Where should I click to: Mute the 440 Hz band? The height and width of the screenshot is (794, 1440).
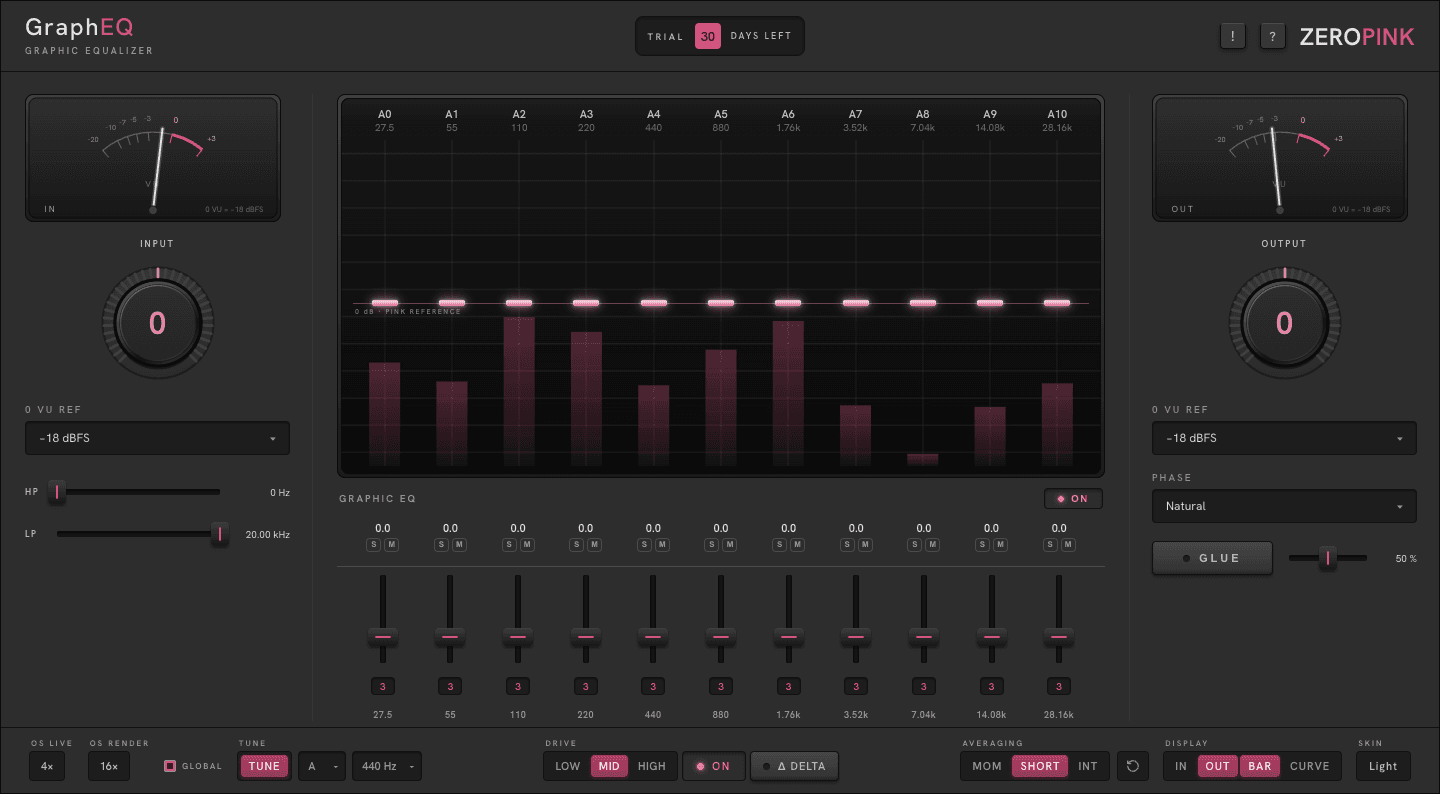click(662, 545)
